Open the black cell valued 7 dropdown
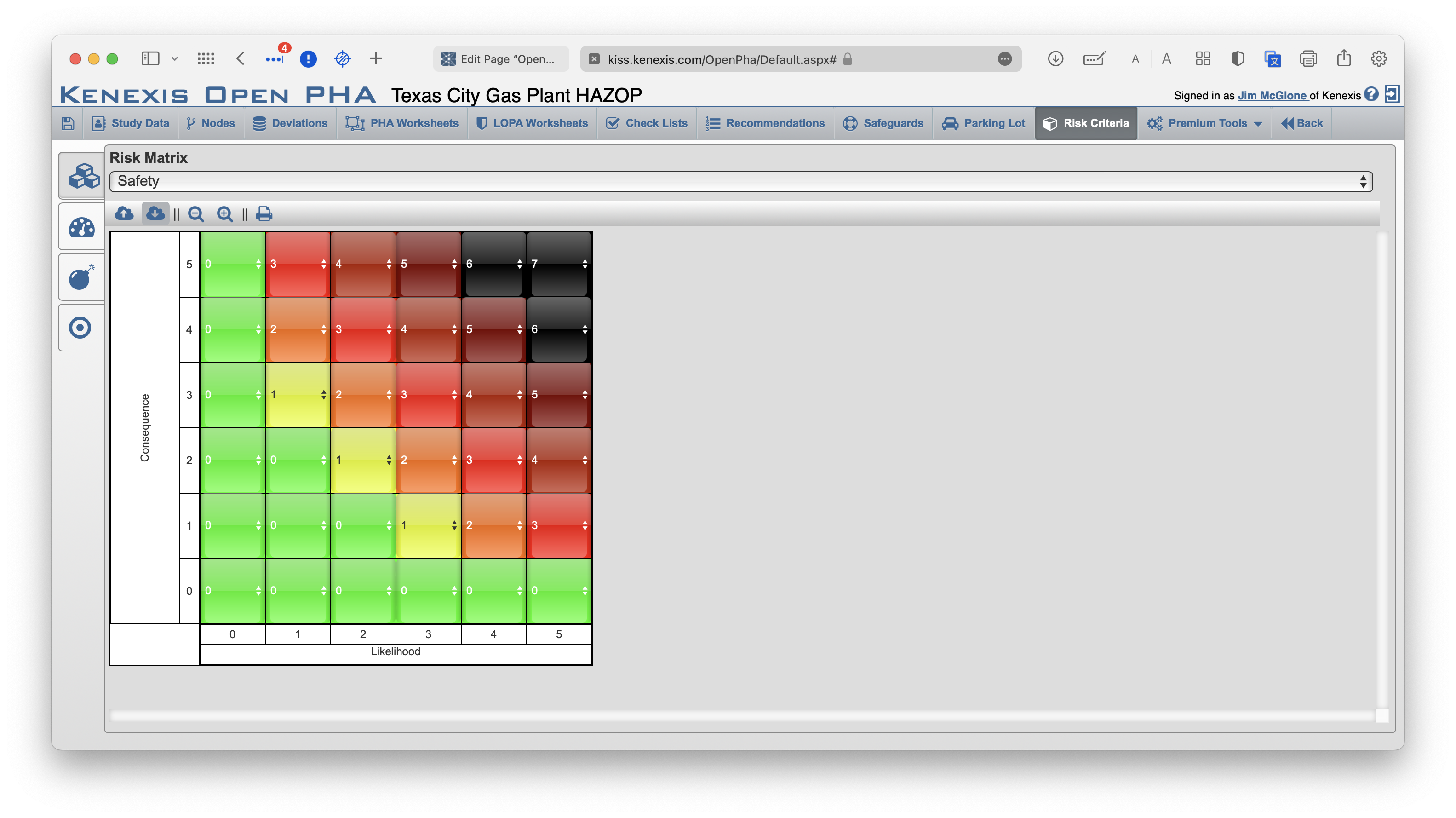 [559, 264]
